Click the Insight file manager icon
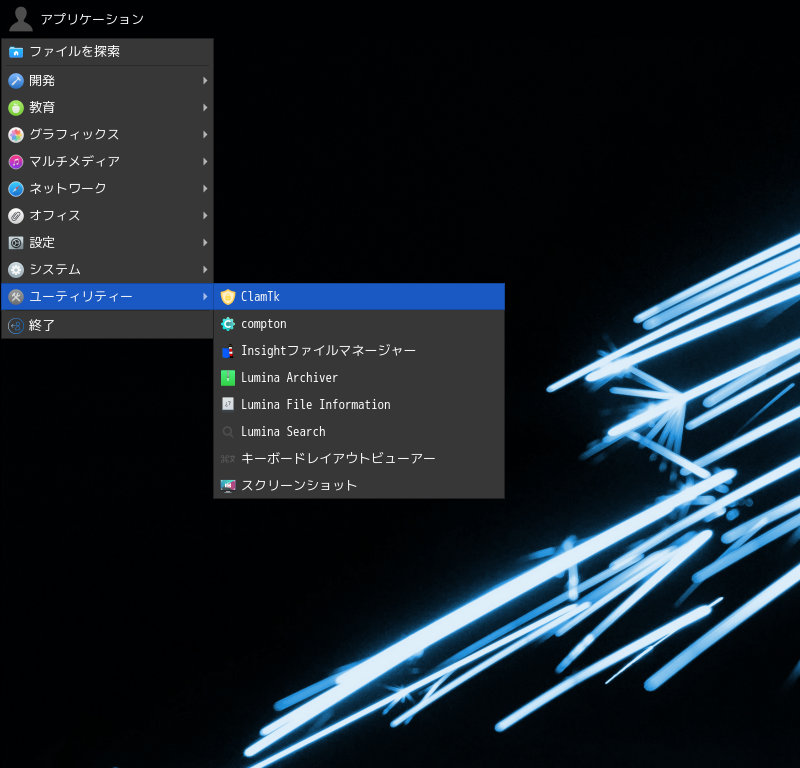Image resolution: width=800 pixels, height=768 pixels. (228, 351)
